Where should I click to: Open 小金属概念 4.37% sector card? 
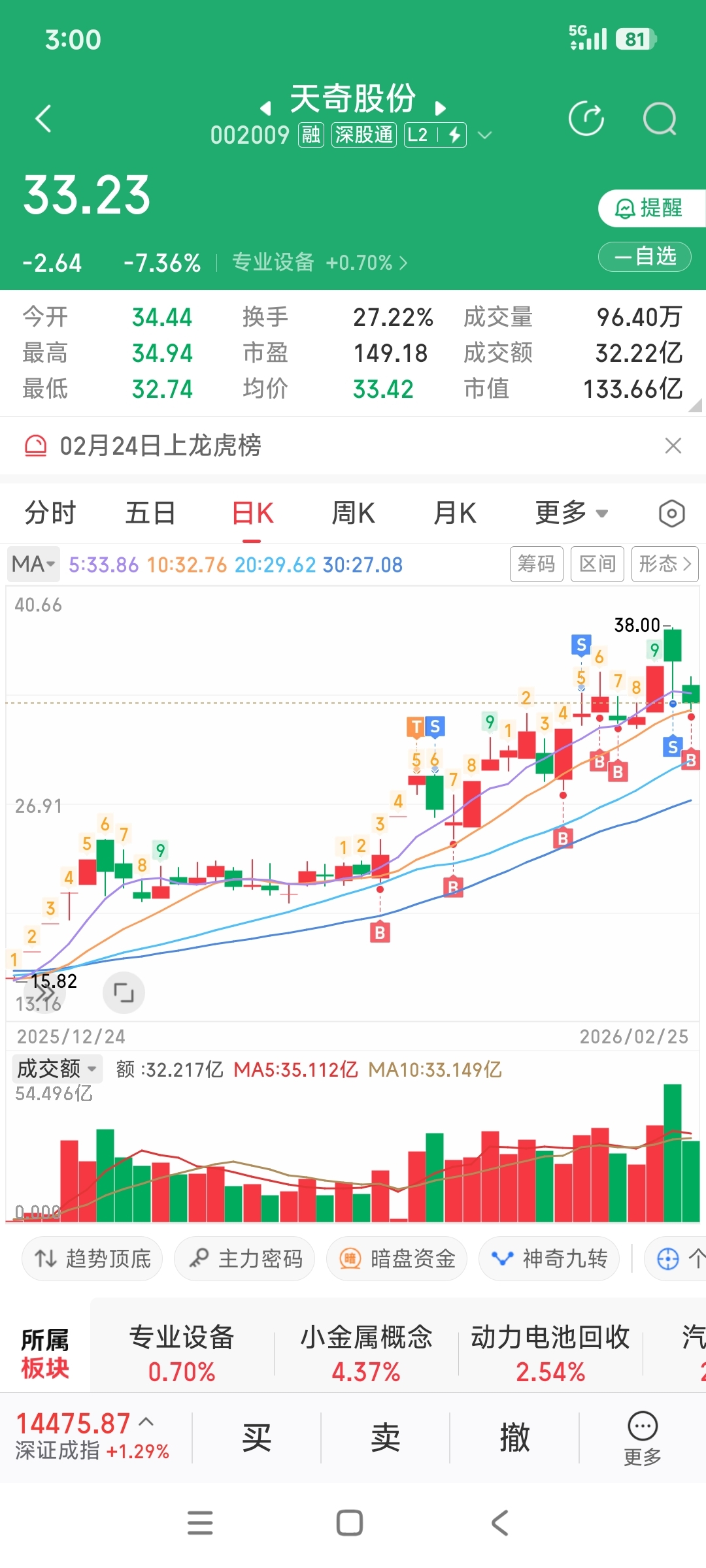point(366,1354)
